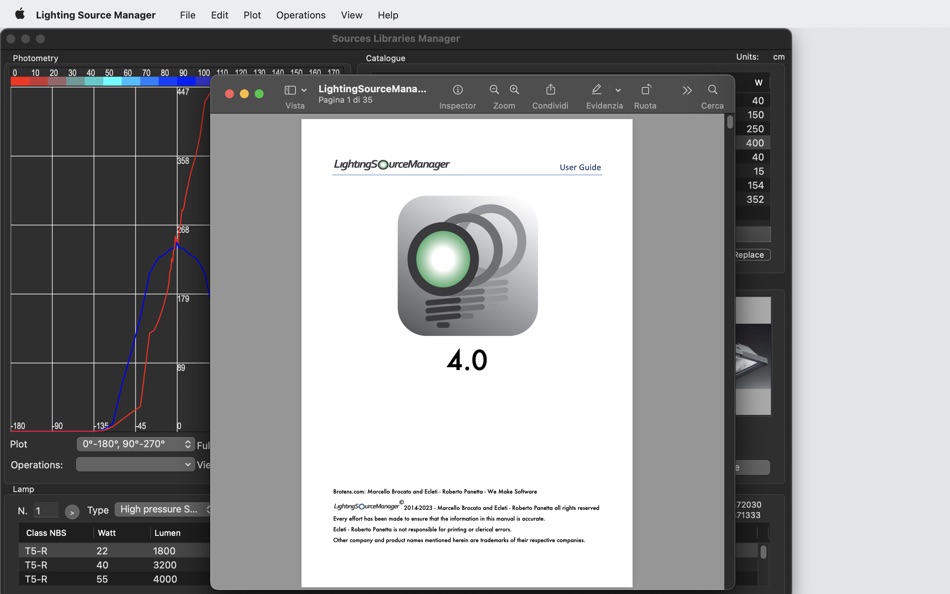Click the User Guide text on PDF page

tap(580, 167)
